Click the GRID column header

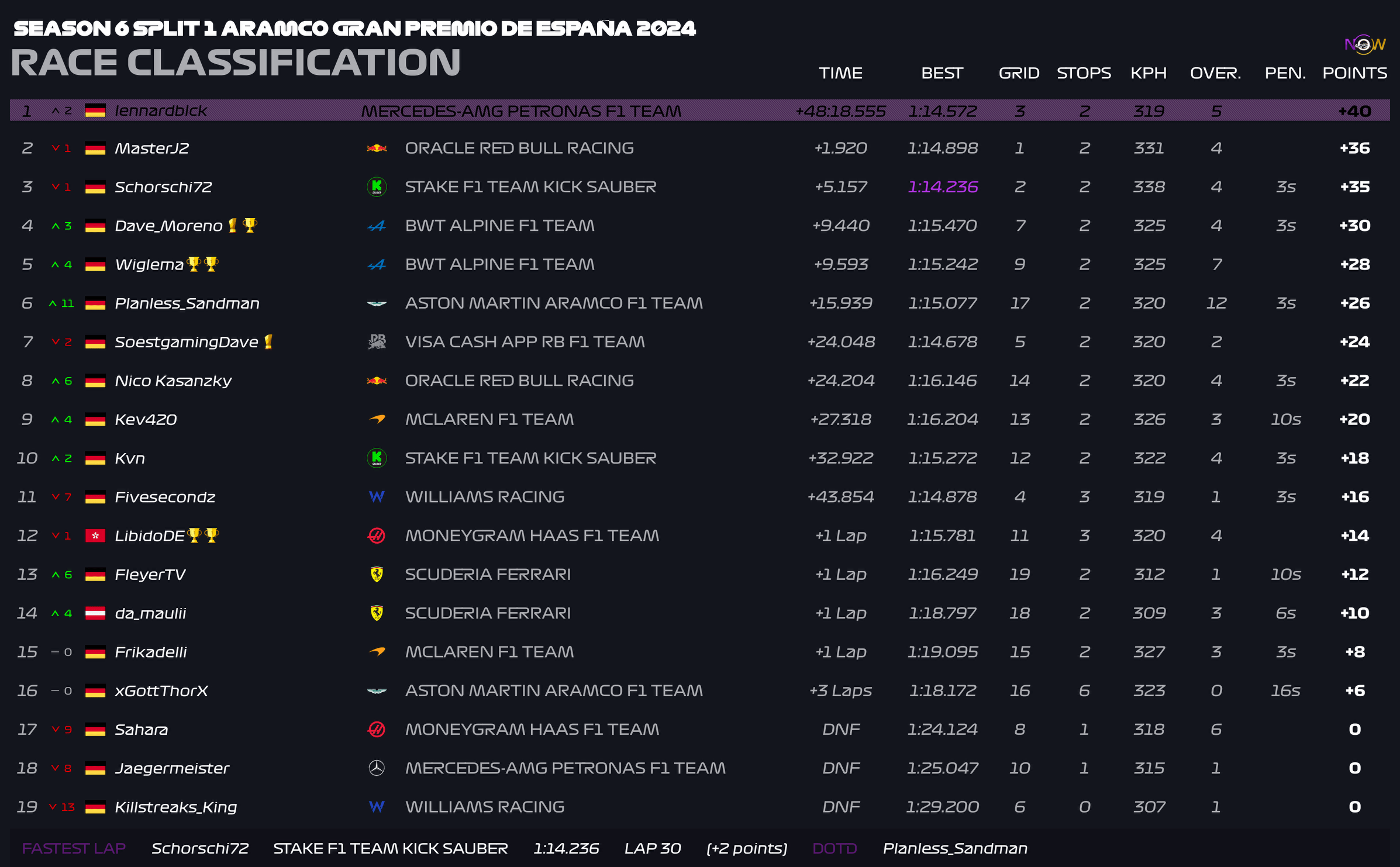[1019, 73]
